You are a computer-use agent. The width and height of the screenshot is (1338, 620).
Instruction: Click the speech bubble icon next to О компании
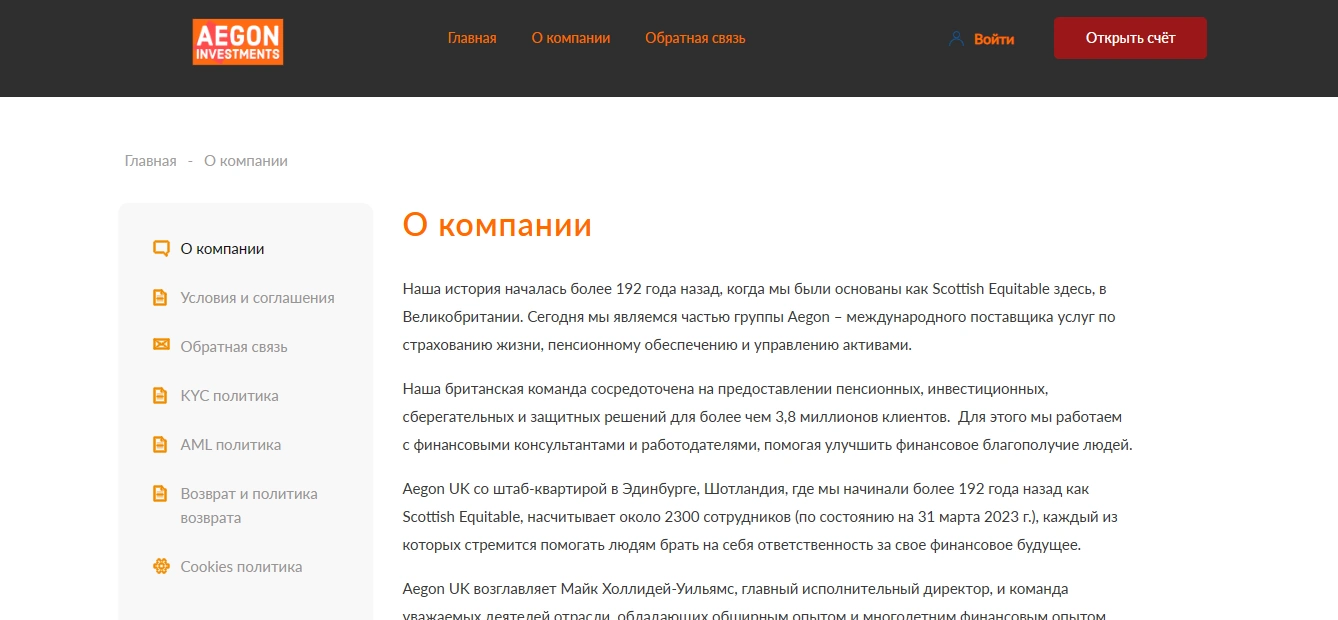tap(160, 249)
